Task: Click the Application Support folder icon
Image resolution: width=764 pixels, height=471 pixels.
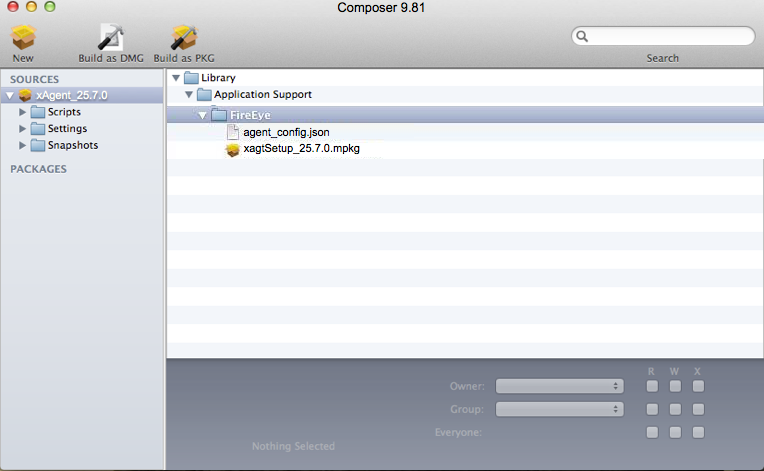Action: (204, 94)
